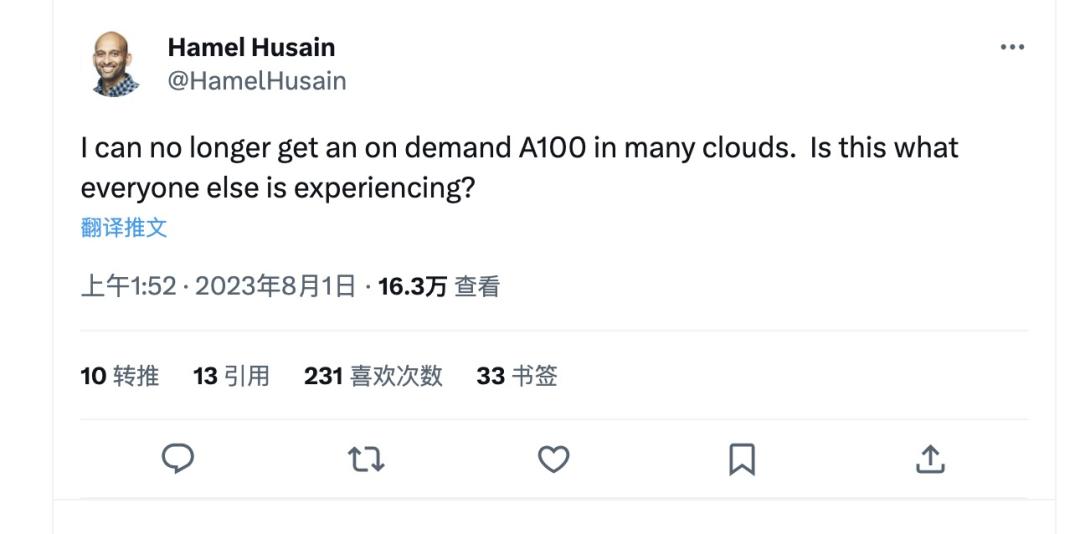Click the phrase "everyone else is experiencing?"
The height and width of the screenshot is (534, 1080).
click(x=277, y=188)
